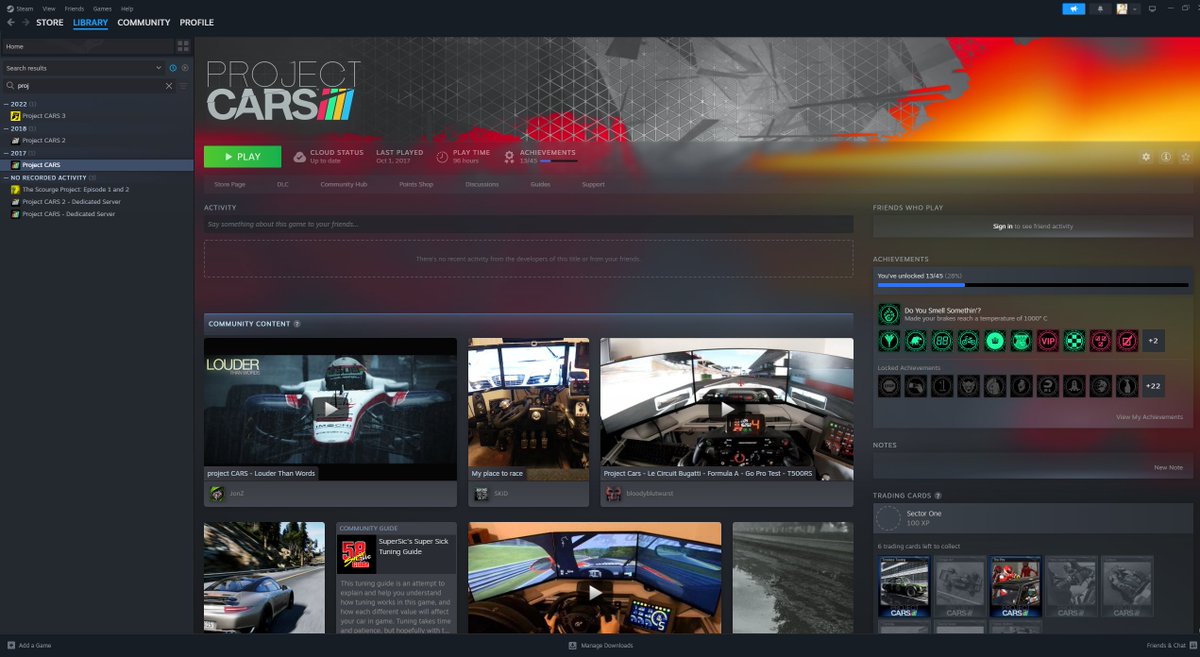The width and height of the screenshot is (1200, 657).
Task: Open the My place to race screenshot
Action: pos(528,408)
